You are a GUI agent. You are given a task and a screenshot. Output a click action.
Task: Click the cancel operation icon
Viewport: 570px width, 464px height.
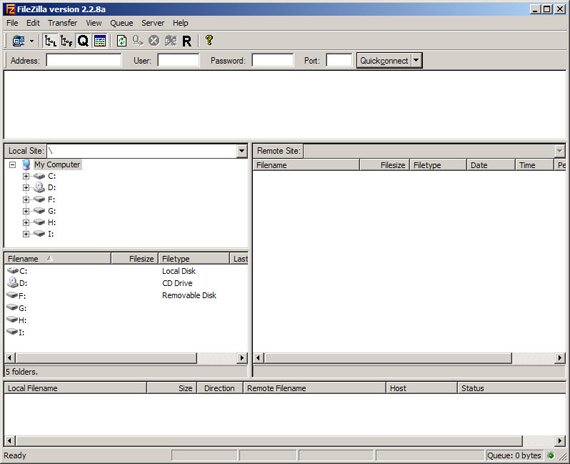[x=154, y=41]
